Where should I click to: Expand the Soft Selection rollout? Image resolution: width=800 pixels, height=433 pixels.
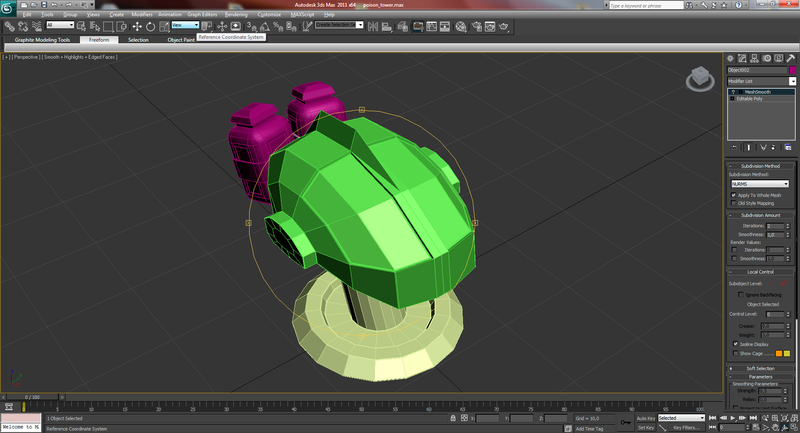pyautogui.click(x=760, y=368)
